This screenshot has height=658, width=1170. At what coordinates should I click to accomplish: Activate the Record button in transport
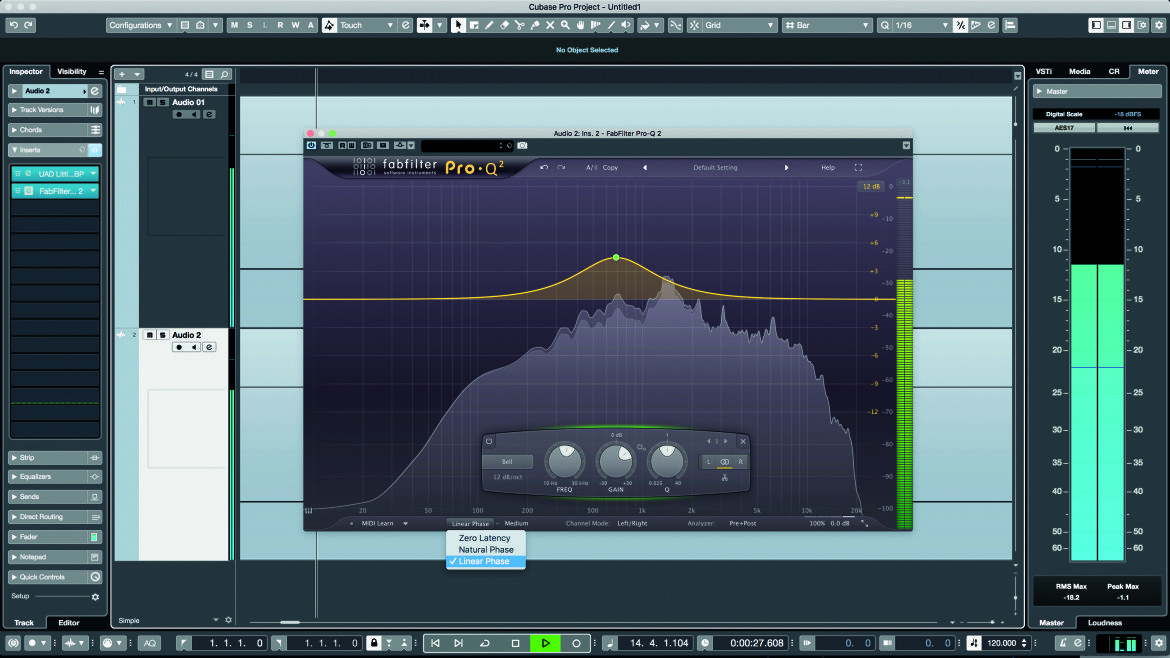tap(576, 642)
